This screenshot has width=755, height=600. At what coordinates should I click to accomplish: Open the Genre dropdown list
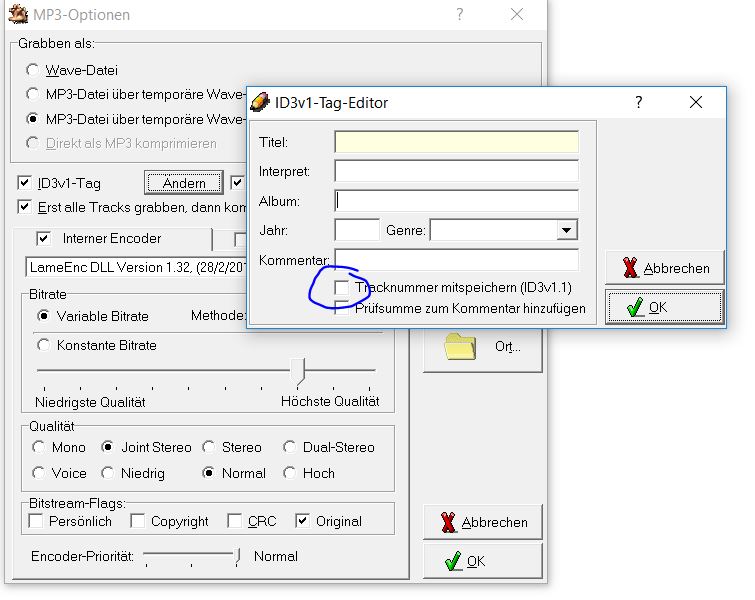[x=567, y=230]
